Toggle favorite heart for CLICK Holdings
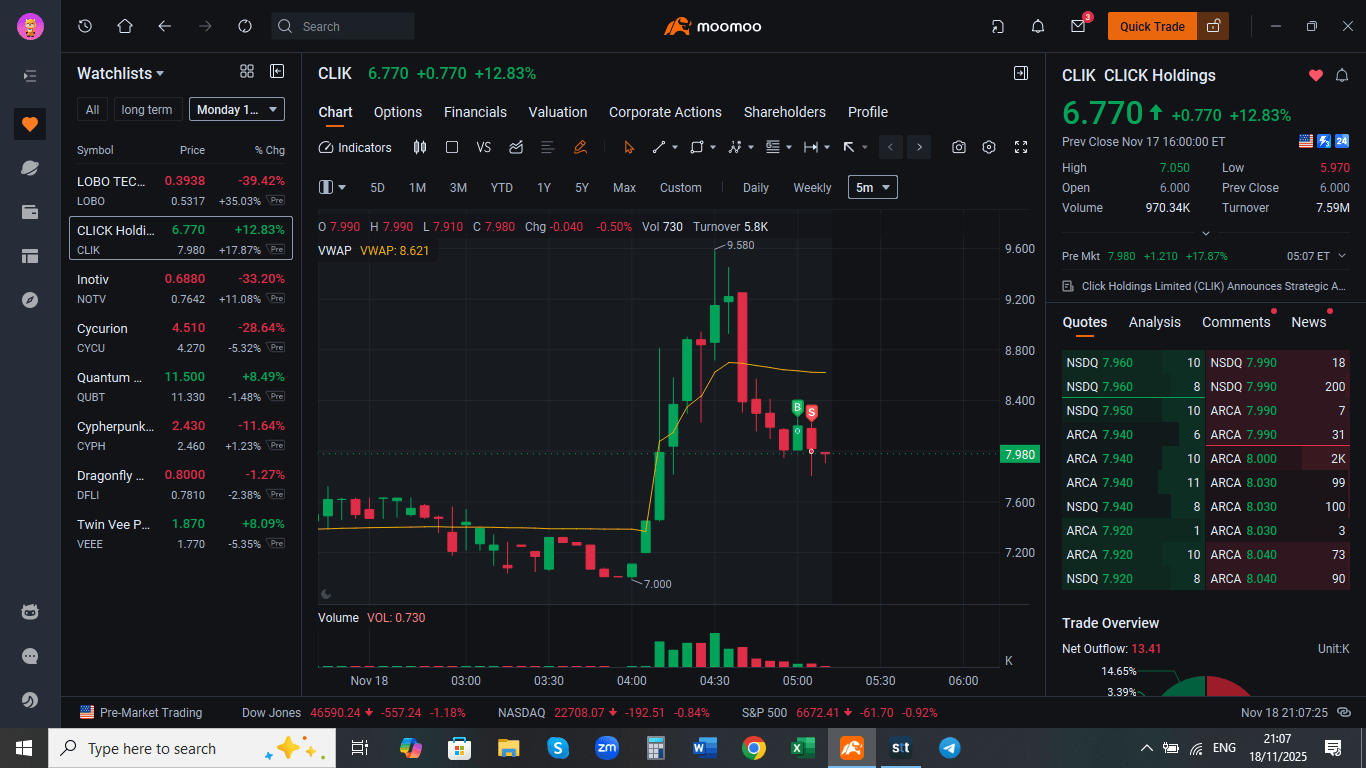 point(1316,75)
